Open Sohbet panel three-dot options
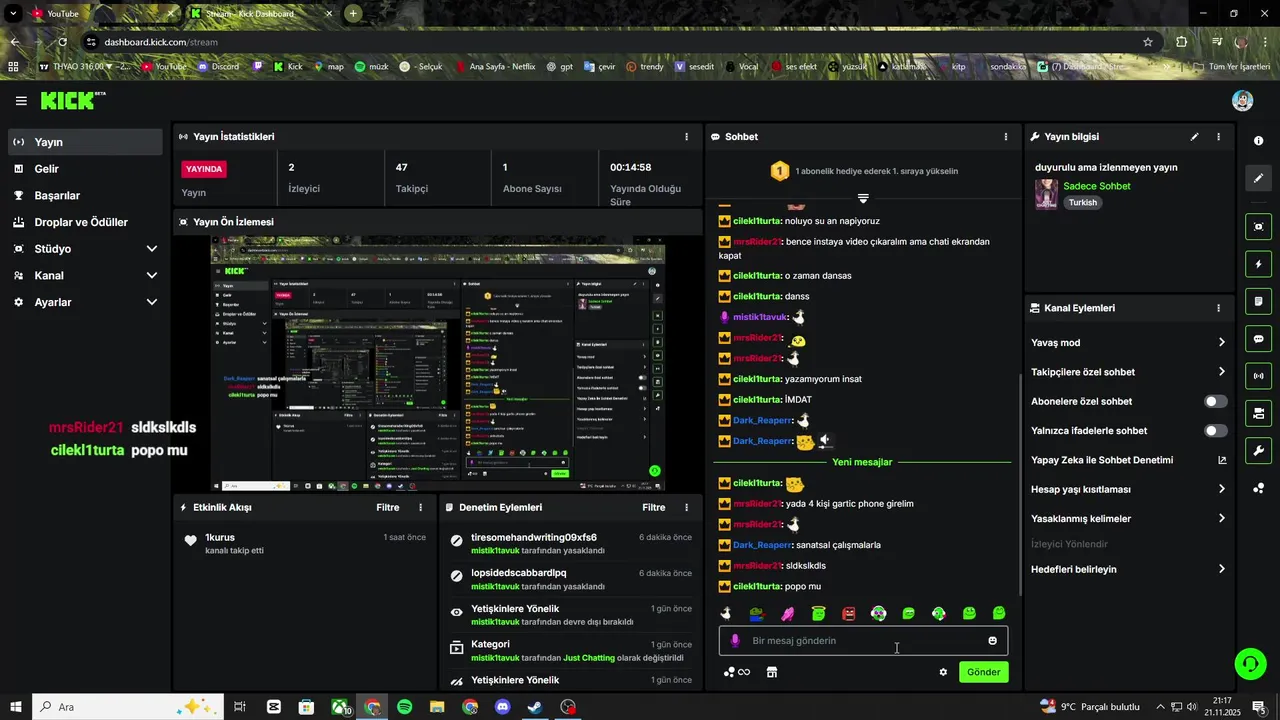Image resolution: width=1280 pixels, height=720 pixels. coord(1006,137)
